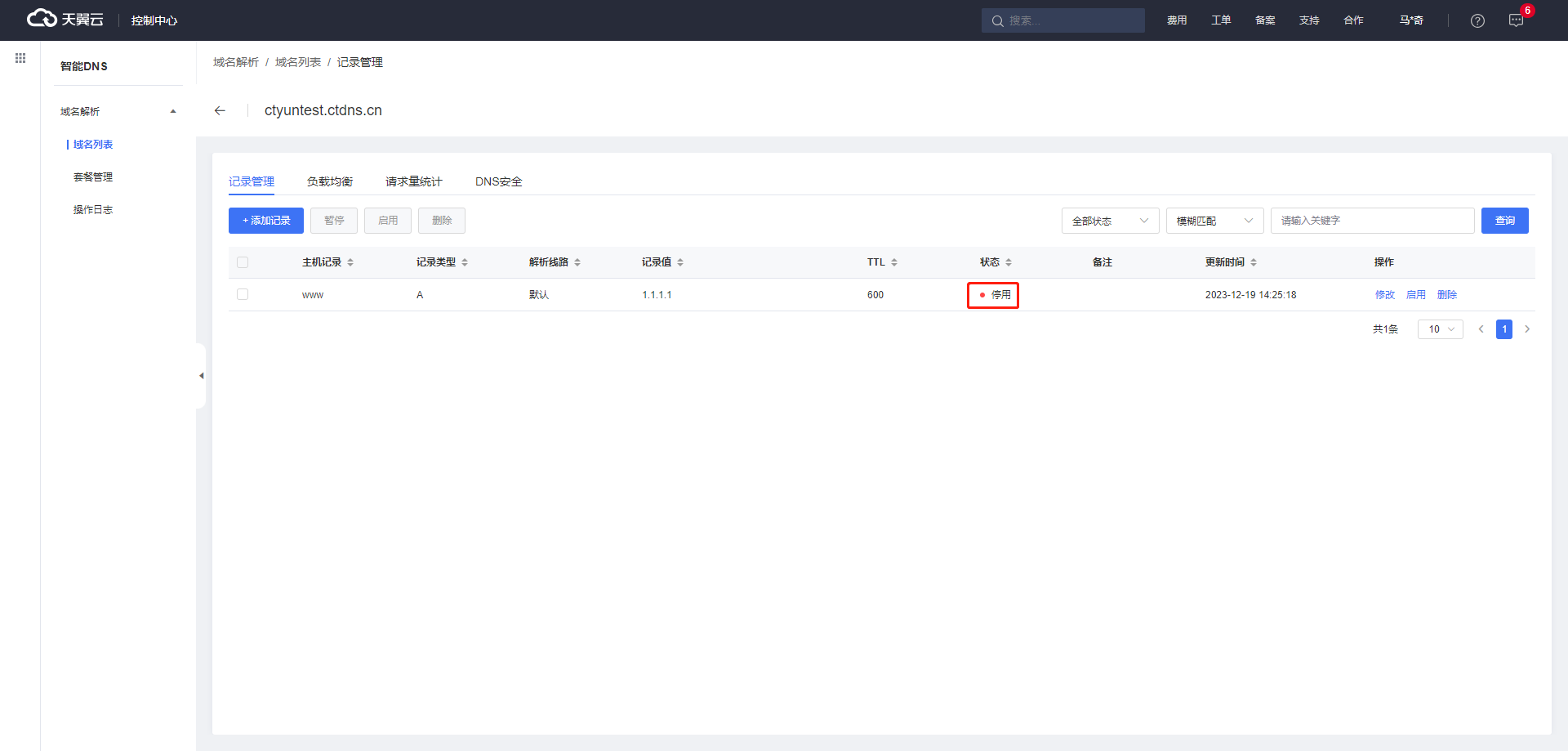Image resolution: width=1568 pixels, height=751 pixels.
Task: Sort by TTL column sort icon
Action: [894, 262]
